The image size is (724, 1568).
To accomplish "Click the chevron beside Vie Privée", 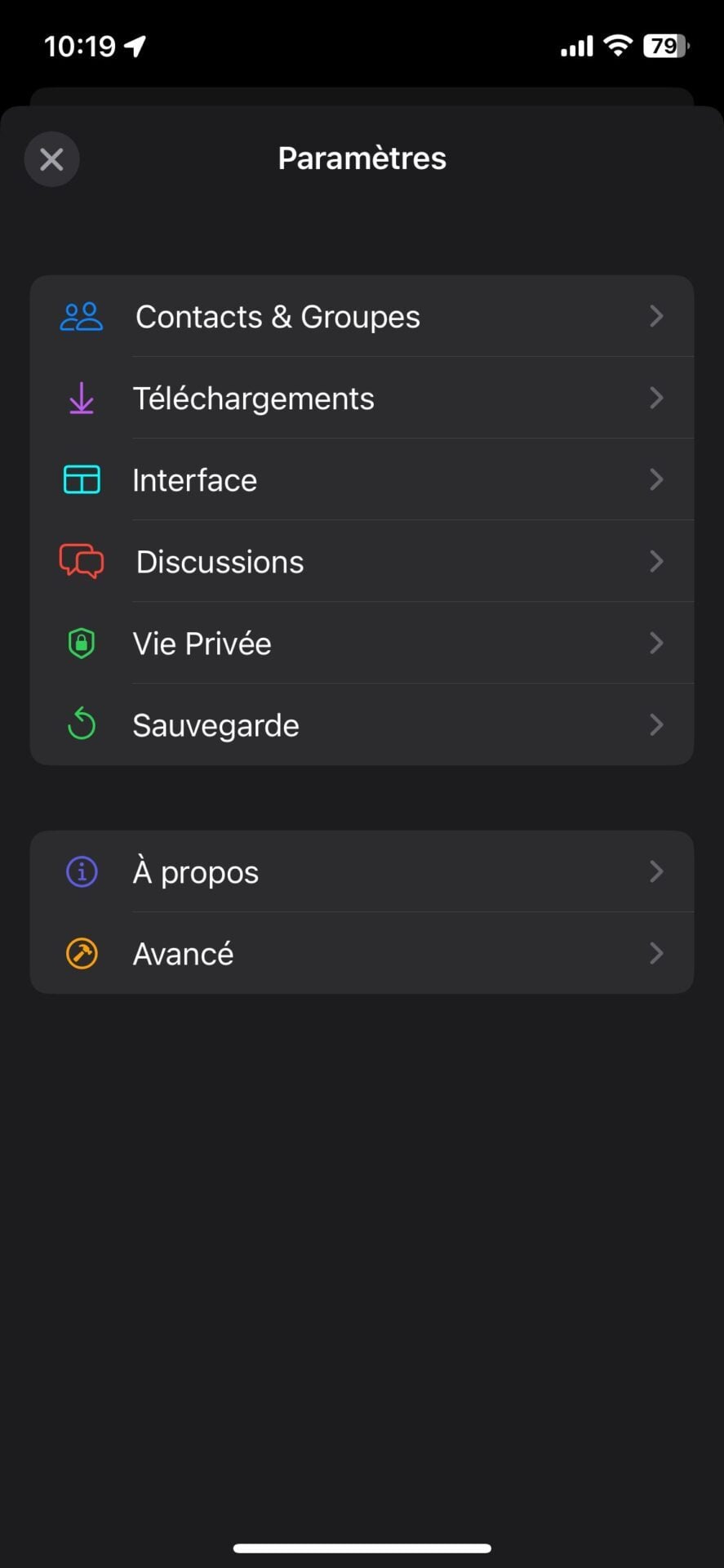I will 656,644.
